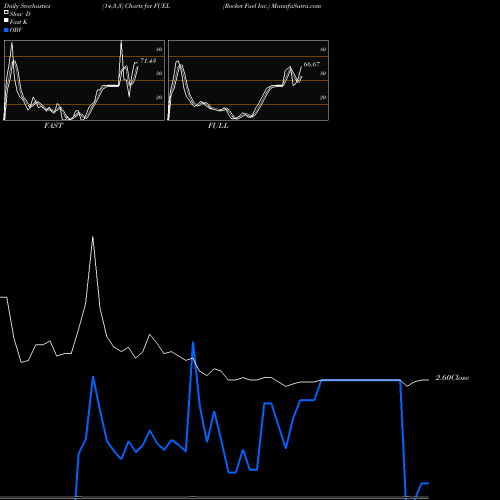Click the 80 axis label on the FAST chart
The height and width of the screenshot is (500, 500).
pyautogui.click(x=159, y=49)
